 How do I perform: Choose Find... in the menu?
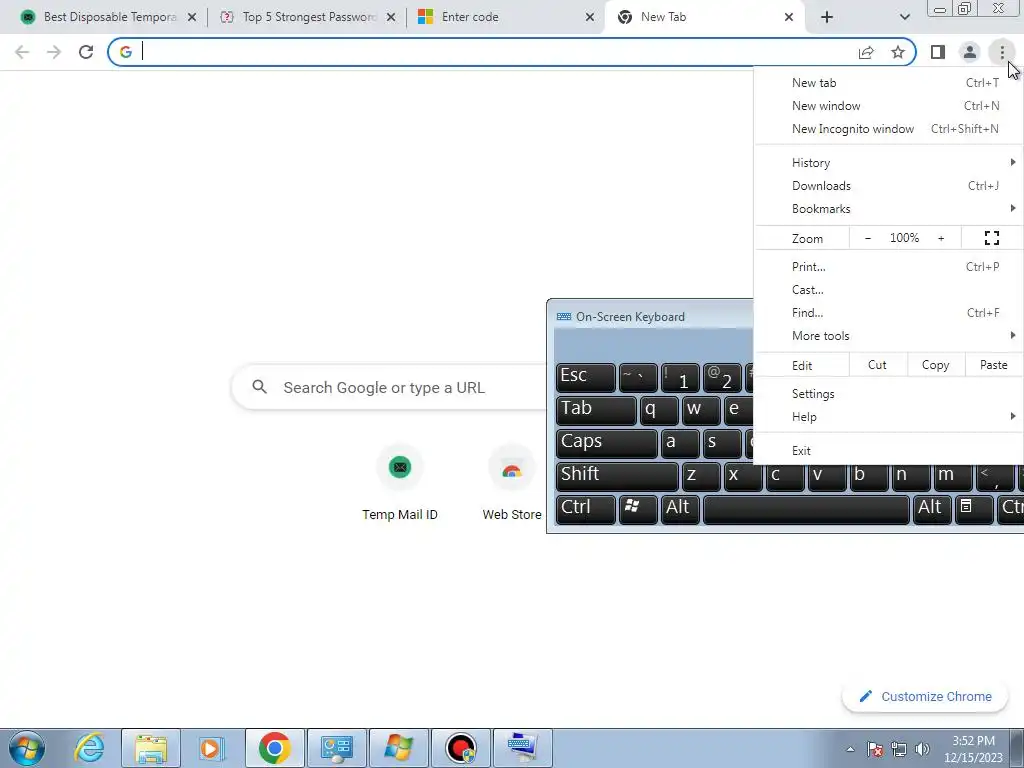[889, 313]
